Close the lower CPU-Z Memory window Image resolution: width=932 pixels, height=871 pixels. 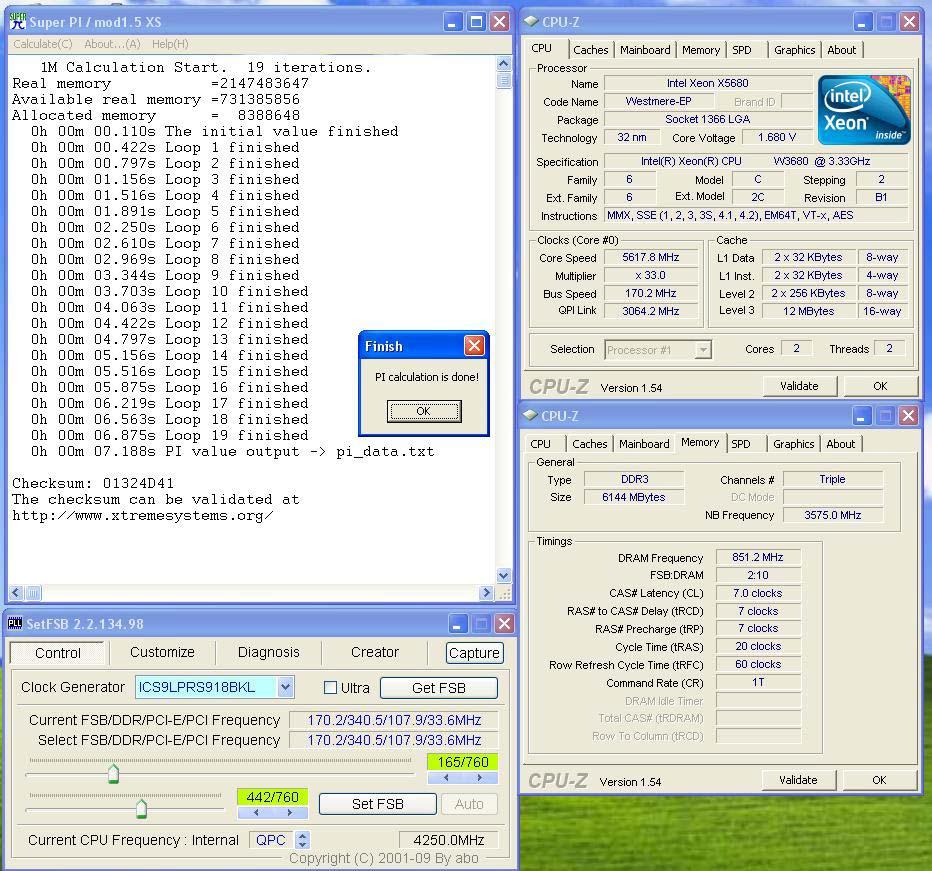pyautogui.click(x=908, y=416)
